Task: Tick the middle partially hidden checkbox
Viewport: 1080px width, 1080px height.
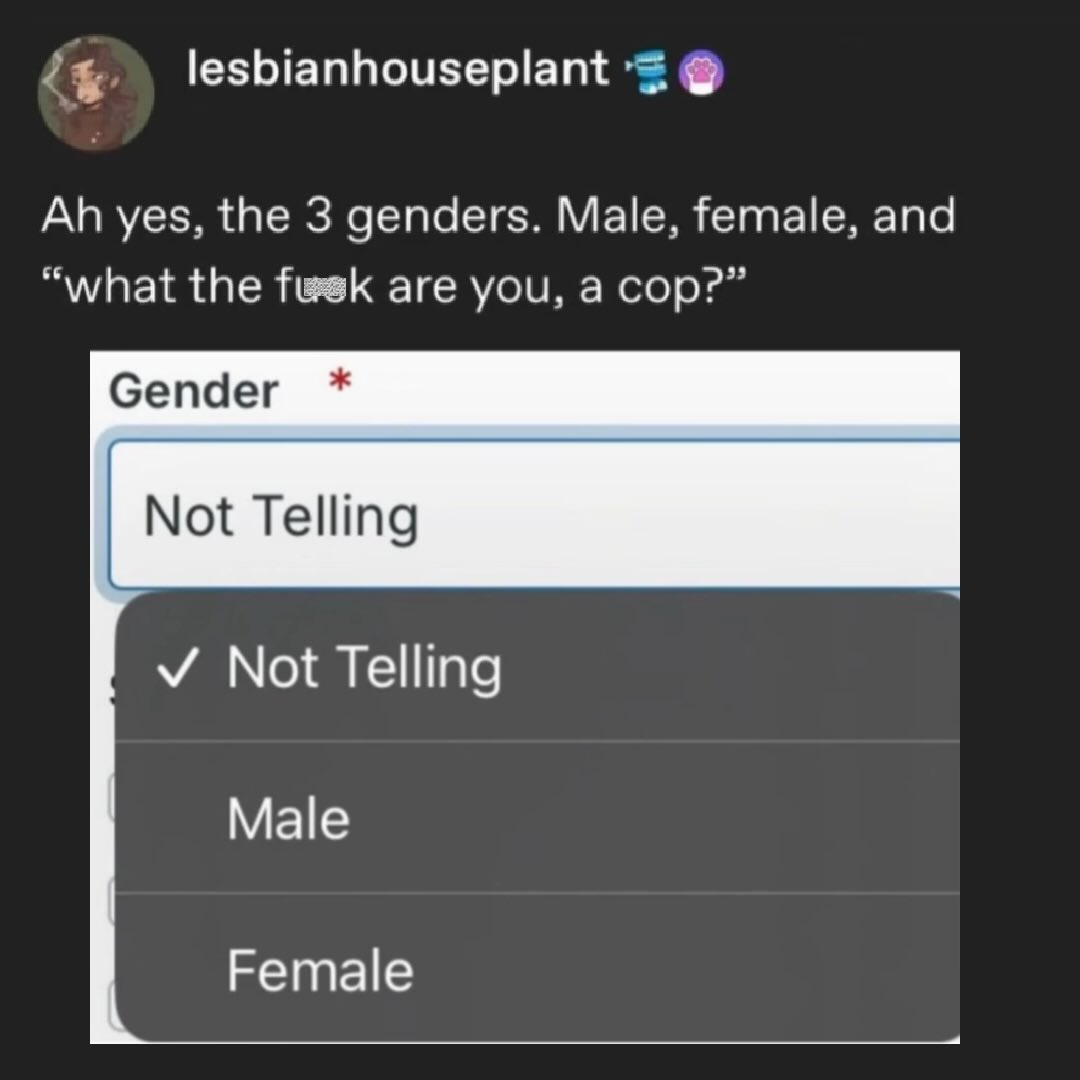Action: (x=111, y=900)
